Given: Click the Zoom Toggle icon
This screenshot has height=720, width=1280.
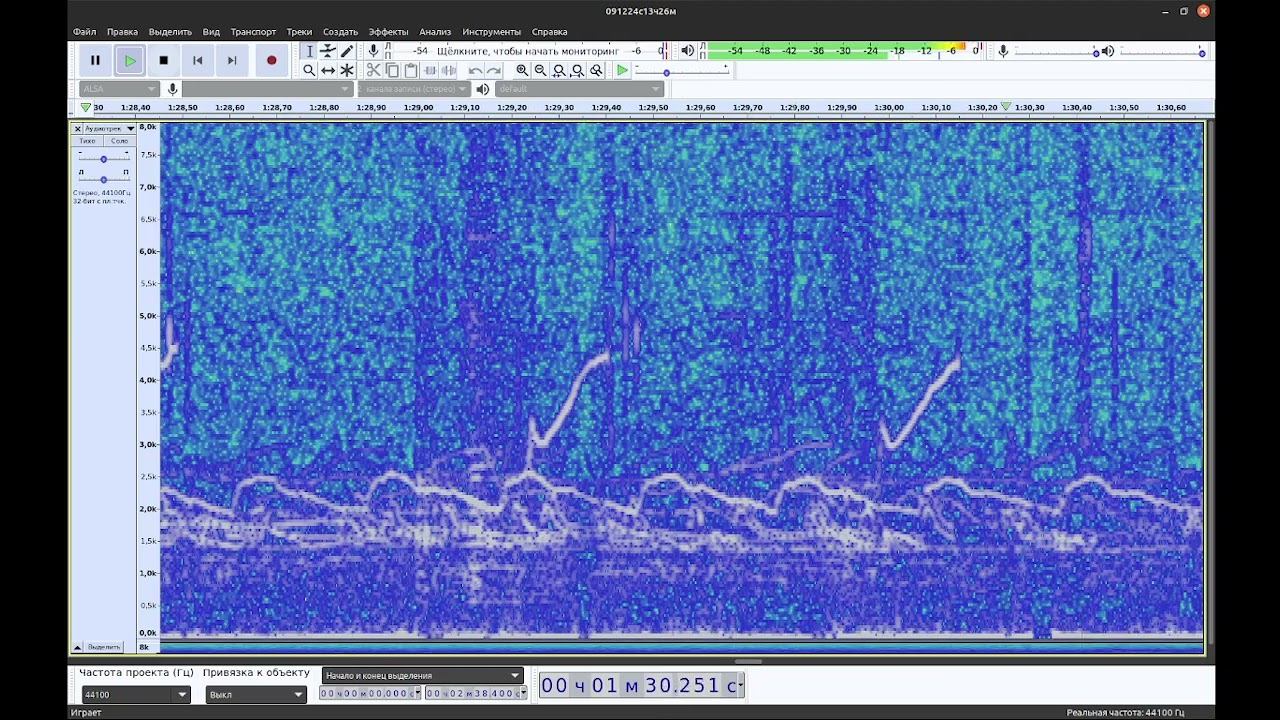Looking at the screenshot, I should [597, 70].
